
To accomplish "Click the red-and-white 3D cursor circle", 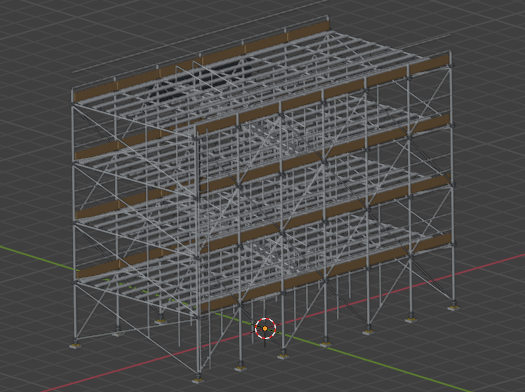I will click(x=265, y=328).
